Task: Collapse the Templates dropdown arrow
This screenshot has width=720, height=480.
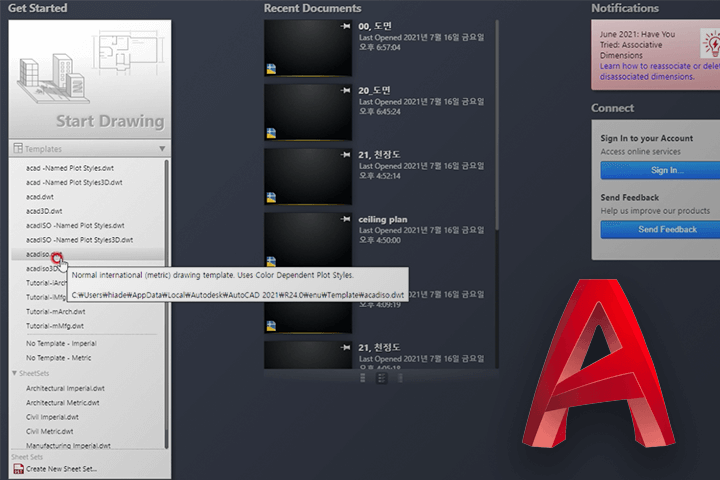Action: [162, 149]
